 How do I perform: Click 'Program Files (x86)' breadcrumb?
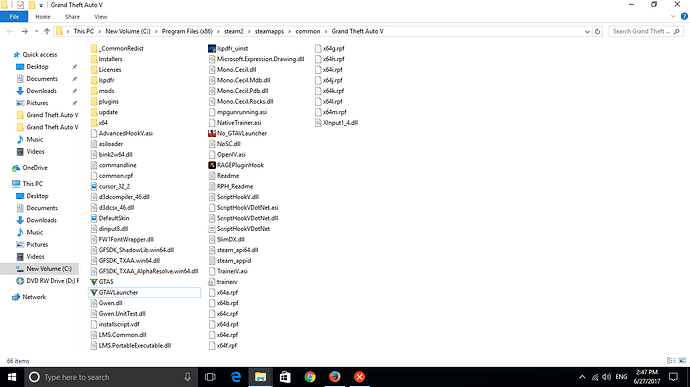click(187, 31)
